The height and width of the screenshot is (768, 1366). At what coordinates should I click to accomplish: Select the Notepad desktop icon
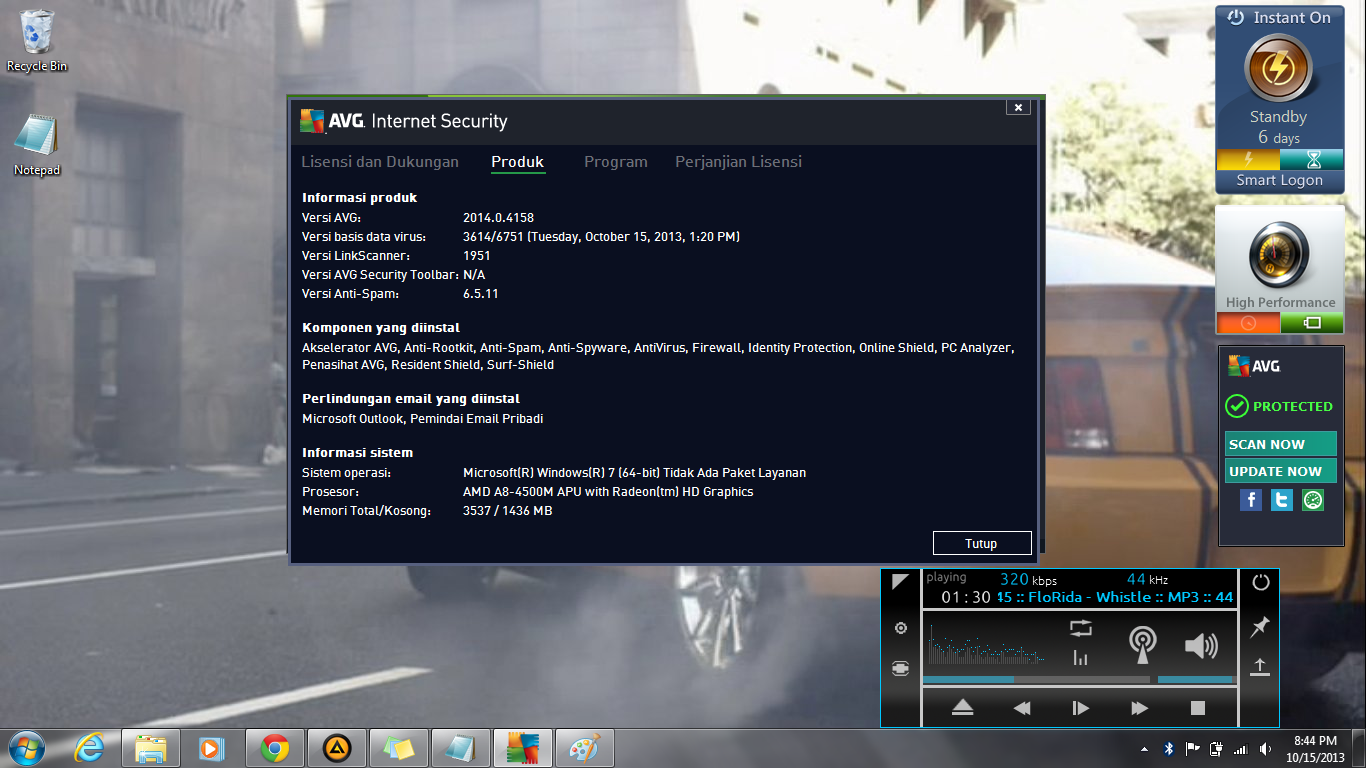point(37,145)
